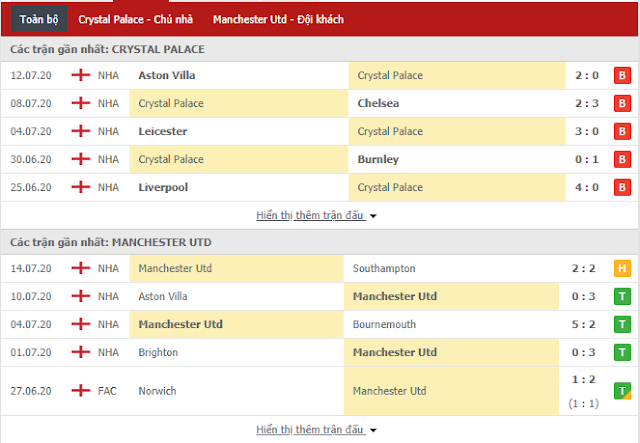Click the 2 : 3 score for Chelsea match
The width and height of the screenshot is (640, 443).
[587, 103]
